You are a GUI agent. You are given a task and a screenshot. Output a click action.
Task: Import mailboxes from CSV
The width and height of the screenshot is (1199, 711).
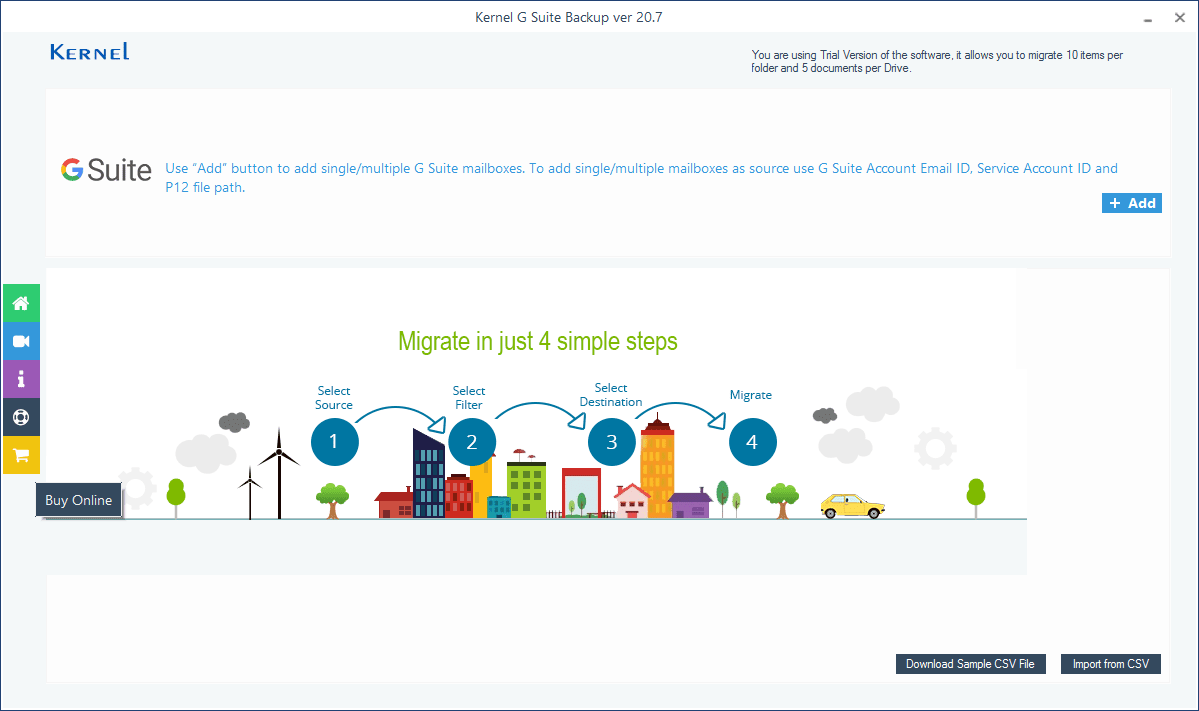pos(1110,664)
